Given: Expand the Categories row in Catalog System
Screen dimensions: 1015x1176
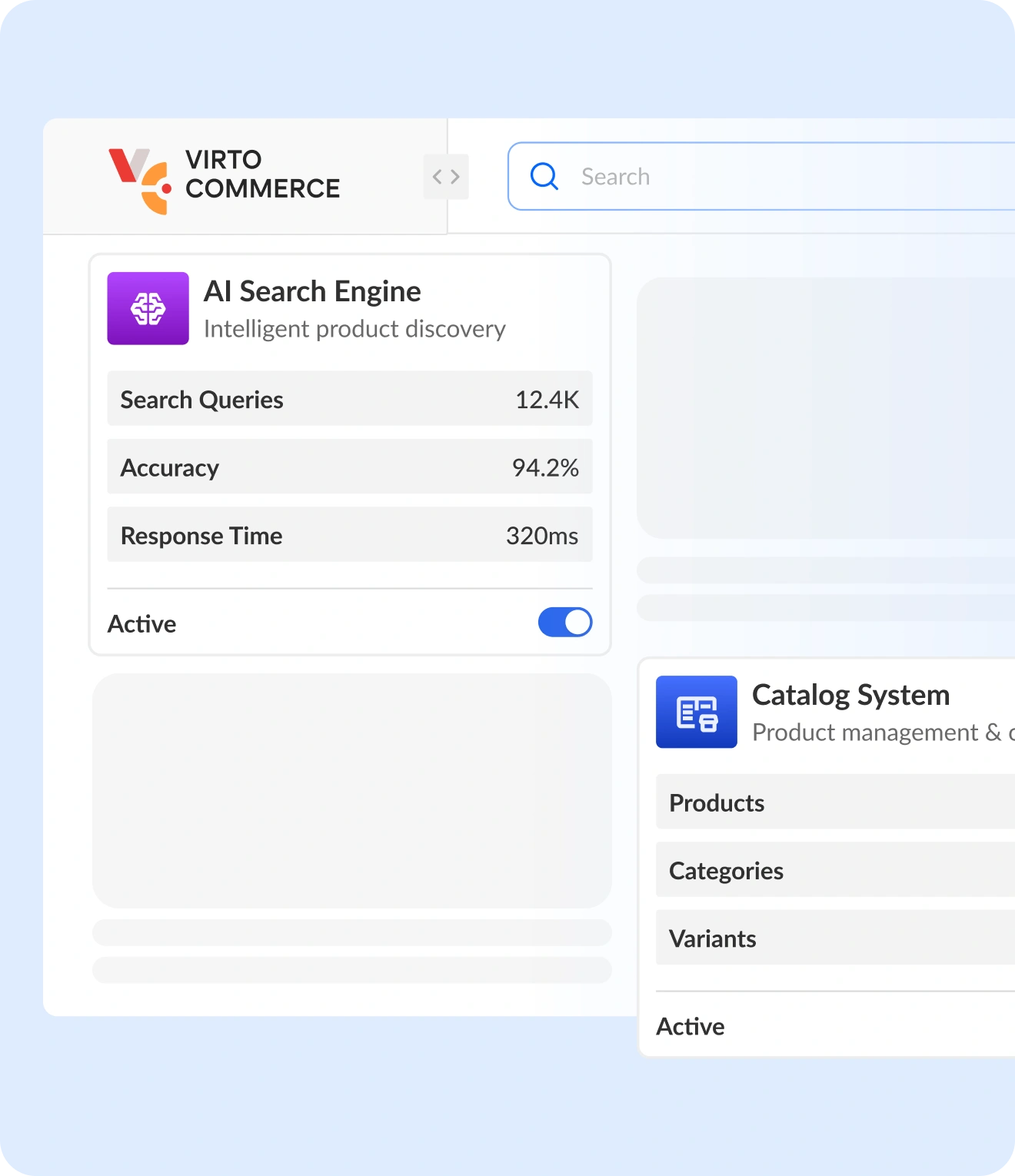Looking at the screenshot, I should [834, 869].
